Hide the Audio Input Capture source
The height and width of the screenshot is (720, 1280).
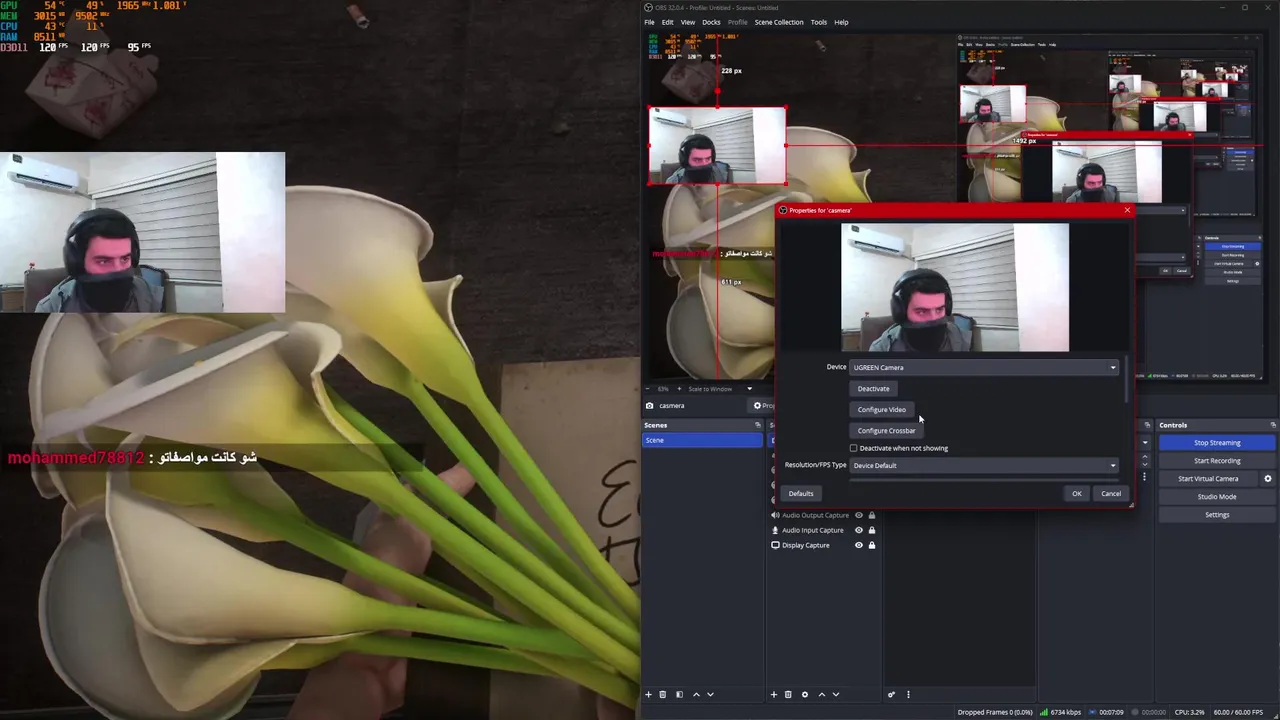(858, 530)
